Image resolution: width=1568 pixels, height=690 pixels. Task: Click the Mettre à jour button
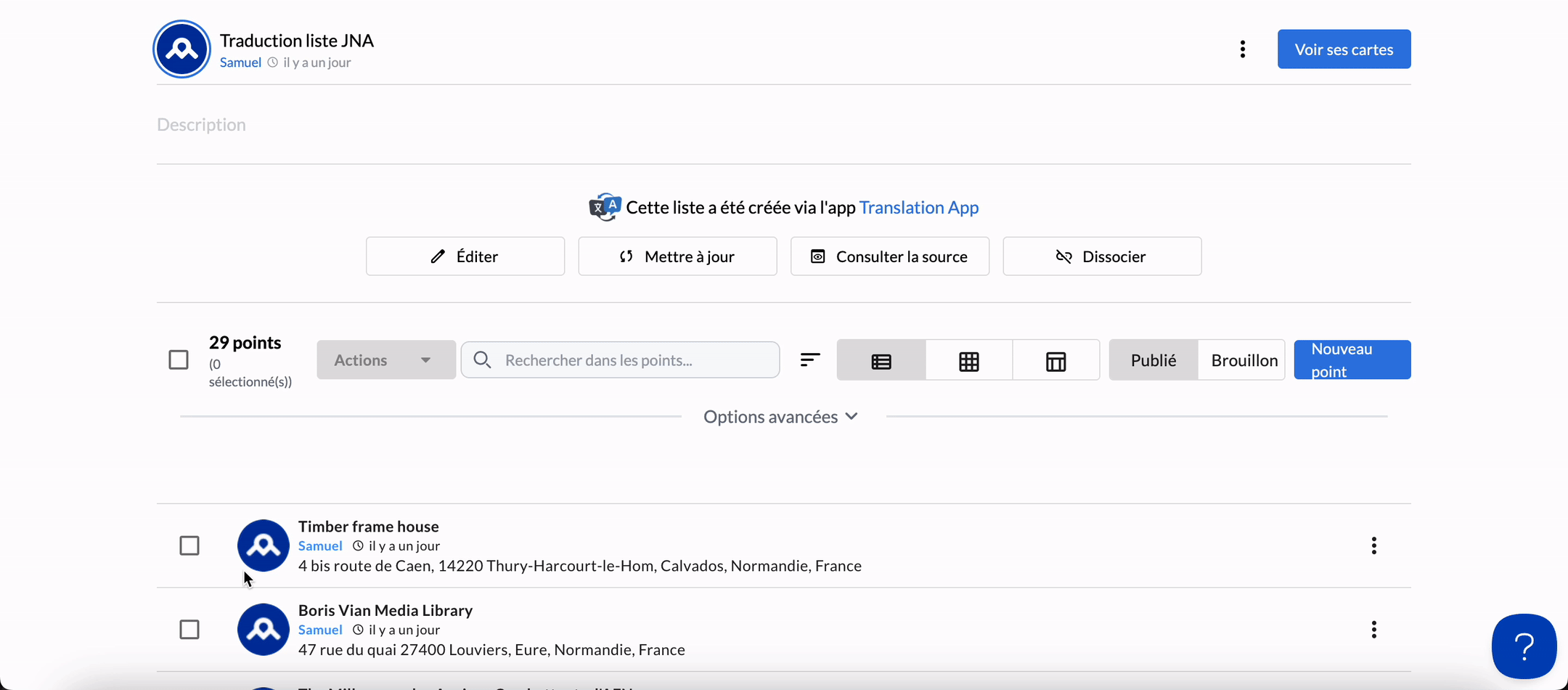(x=677, y=256)
